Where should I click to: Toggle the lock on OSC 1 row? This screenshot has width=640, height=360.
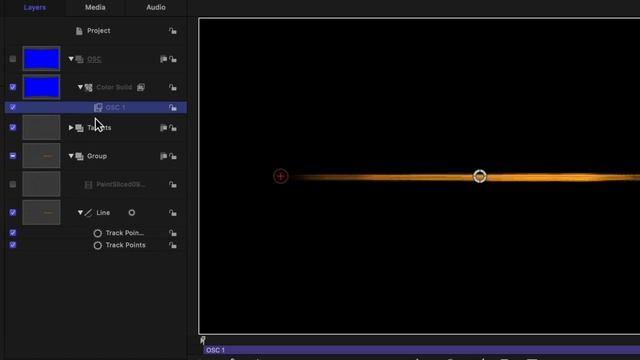coord(173,108)
